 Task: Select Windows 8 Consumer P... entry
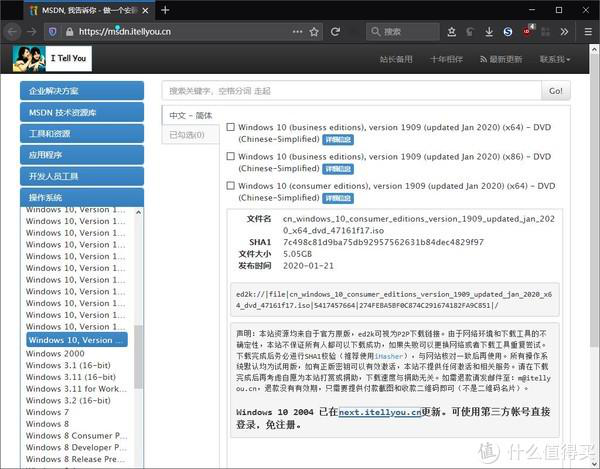(76, 436)
